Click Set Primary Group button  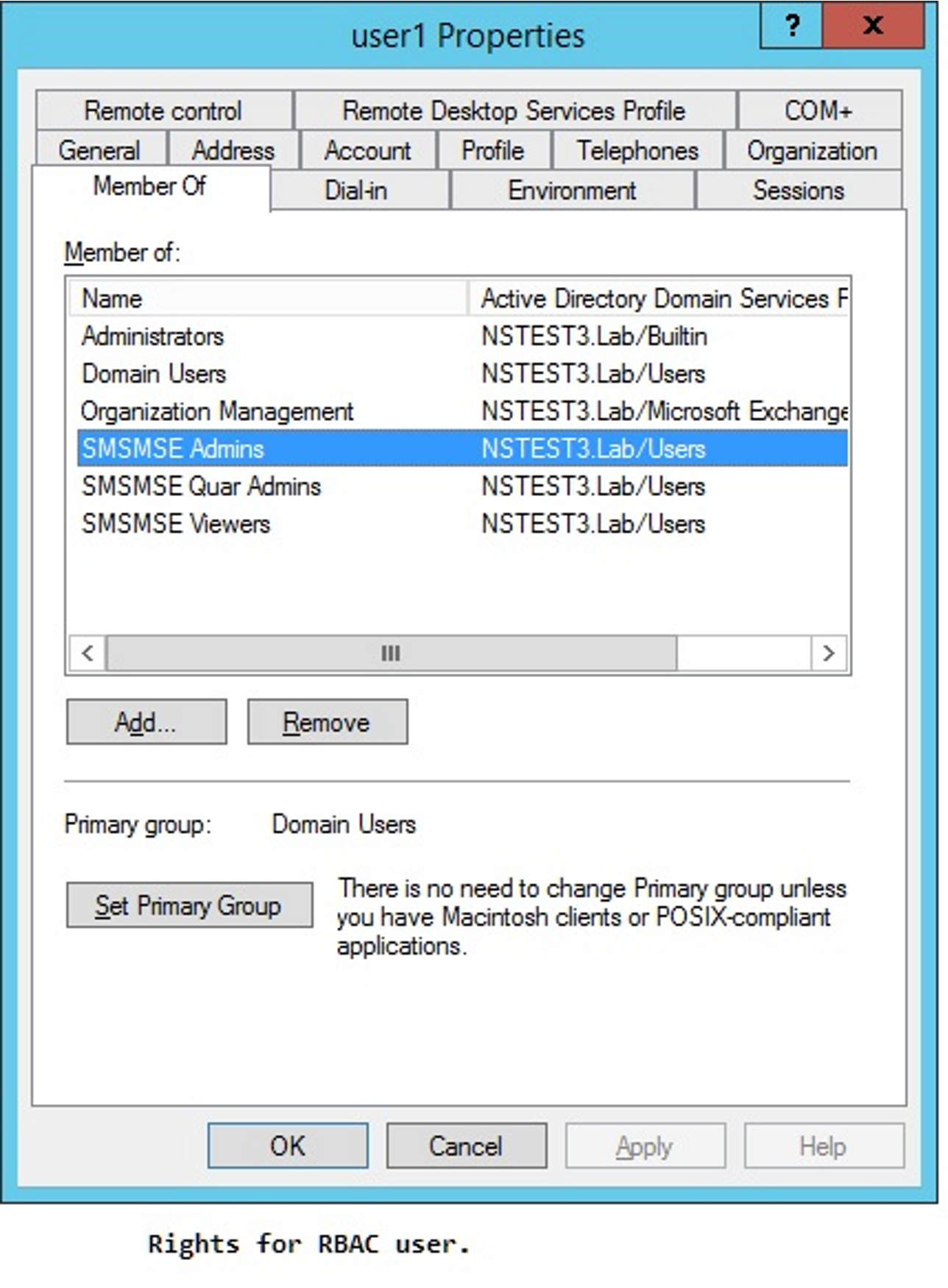point(189,905)
